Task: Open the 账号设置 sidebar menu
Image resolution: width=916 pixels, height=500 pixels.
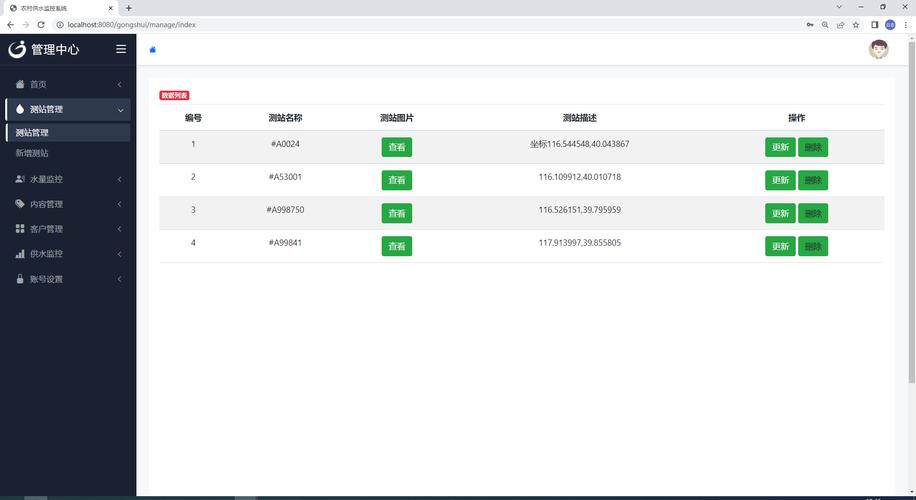Action: pos(68,279)
